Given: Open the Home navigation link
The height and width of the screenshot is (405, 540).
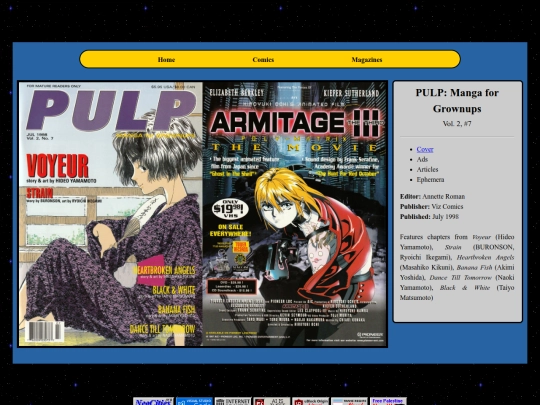Looking at the screenshot, I should coord(166,60).
